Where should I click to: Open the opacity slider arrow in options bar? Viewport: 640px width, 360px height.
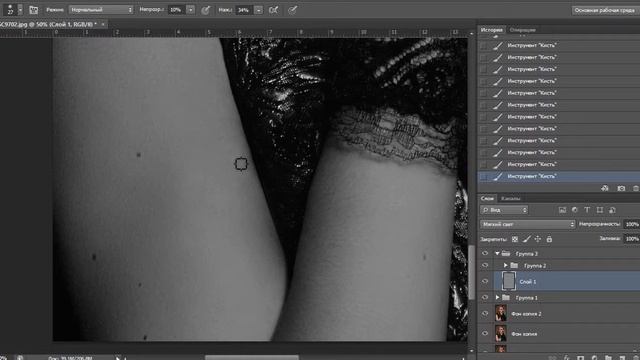tap(191, 9)
